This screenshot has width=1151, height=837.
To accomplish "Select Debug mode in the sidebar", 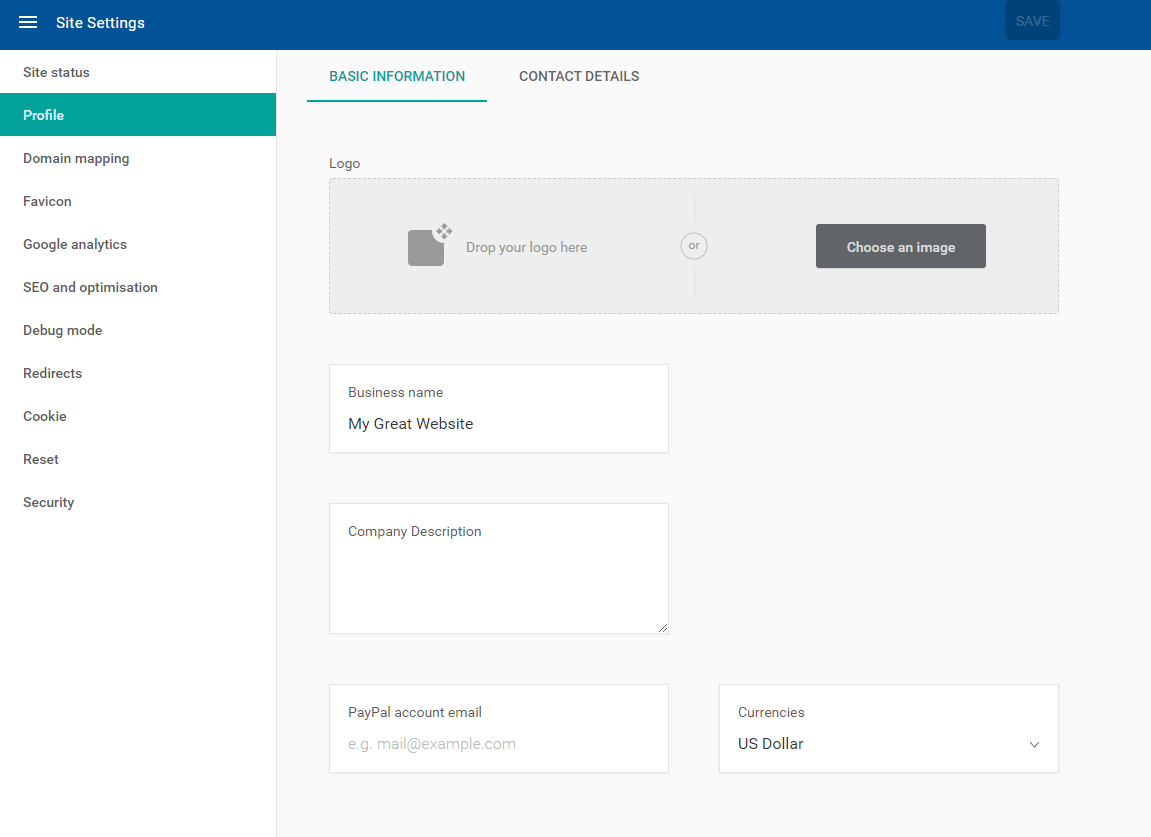I will (x=62, y=330).
